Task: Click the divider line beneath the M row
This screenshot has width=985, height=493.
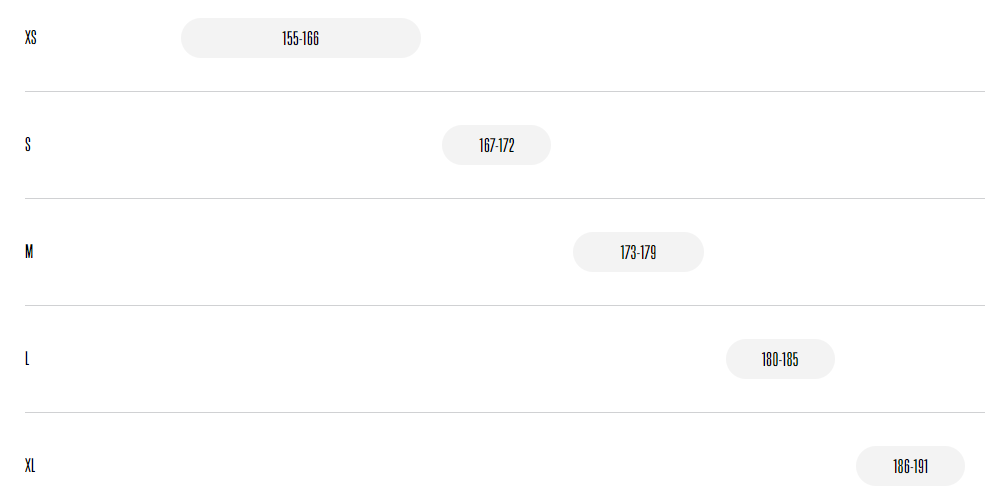Action: tap(505, 306)
